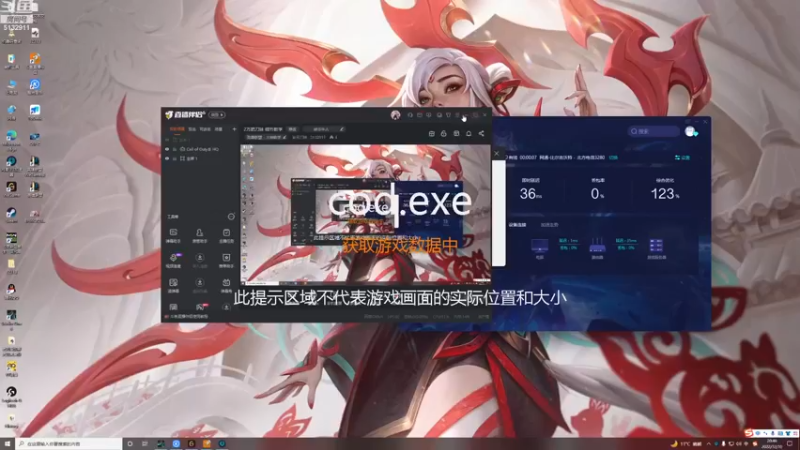
Task: Open the calendar-check tool in the toolbox
Action: click(226, 235)
